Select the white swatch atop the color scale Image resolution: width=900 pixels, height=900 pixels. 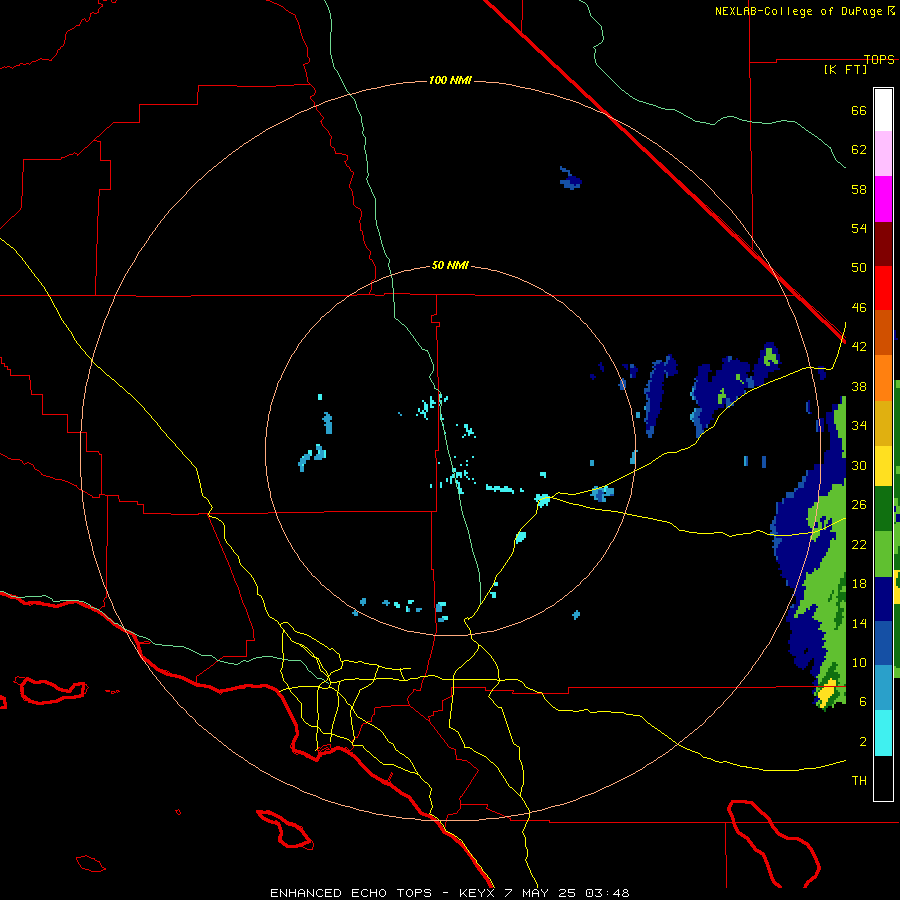click(x=883, y=110)
